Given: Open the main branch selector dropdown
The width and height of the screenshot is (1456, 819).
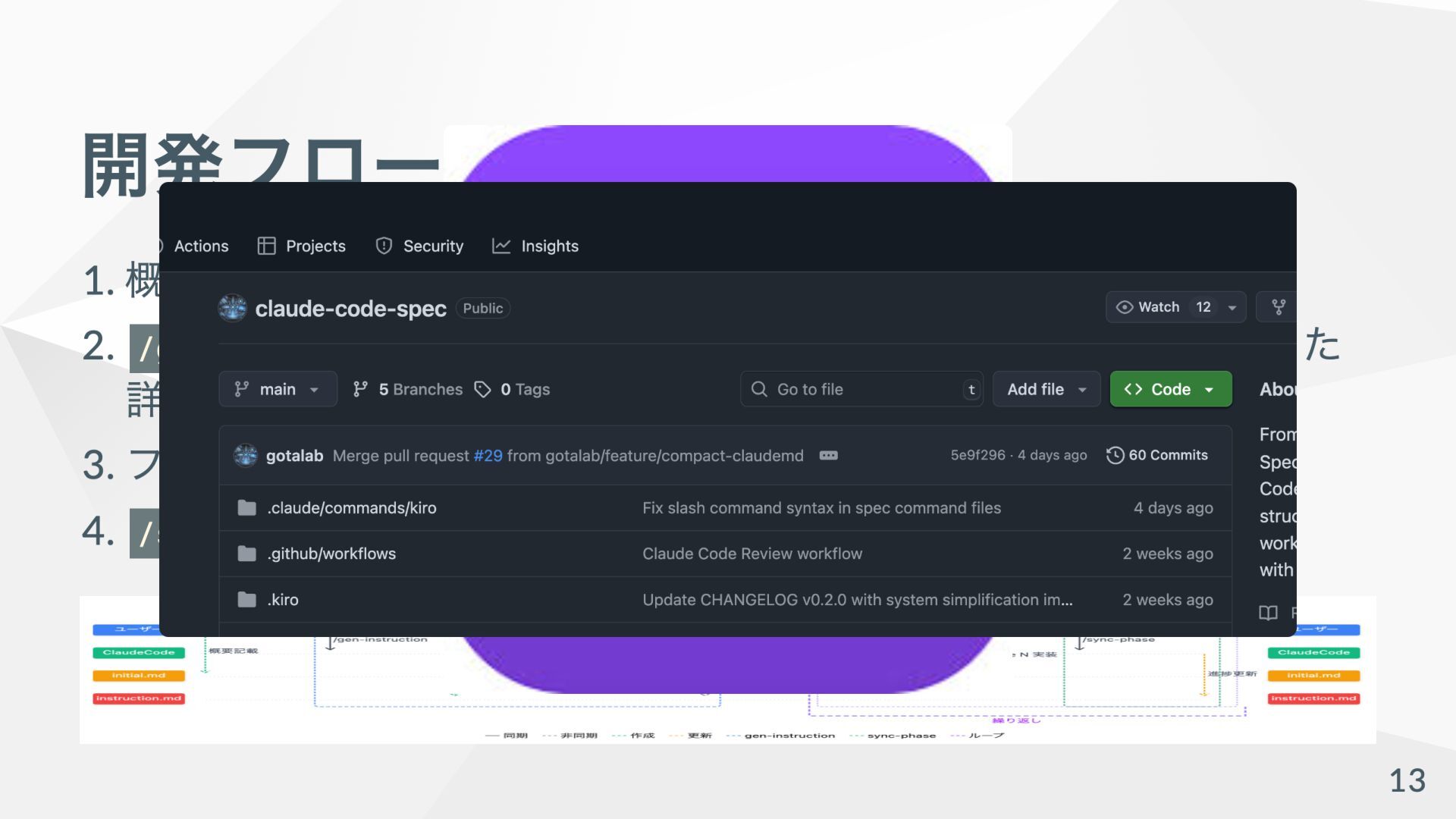Looking at the screenshot, I should pyautogui.click(x=278, y=389).
